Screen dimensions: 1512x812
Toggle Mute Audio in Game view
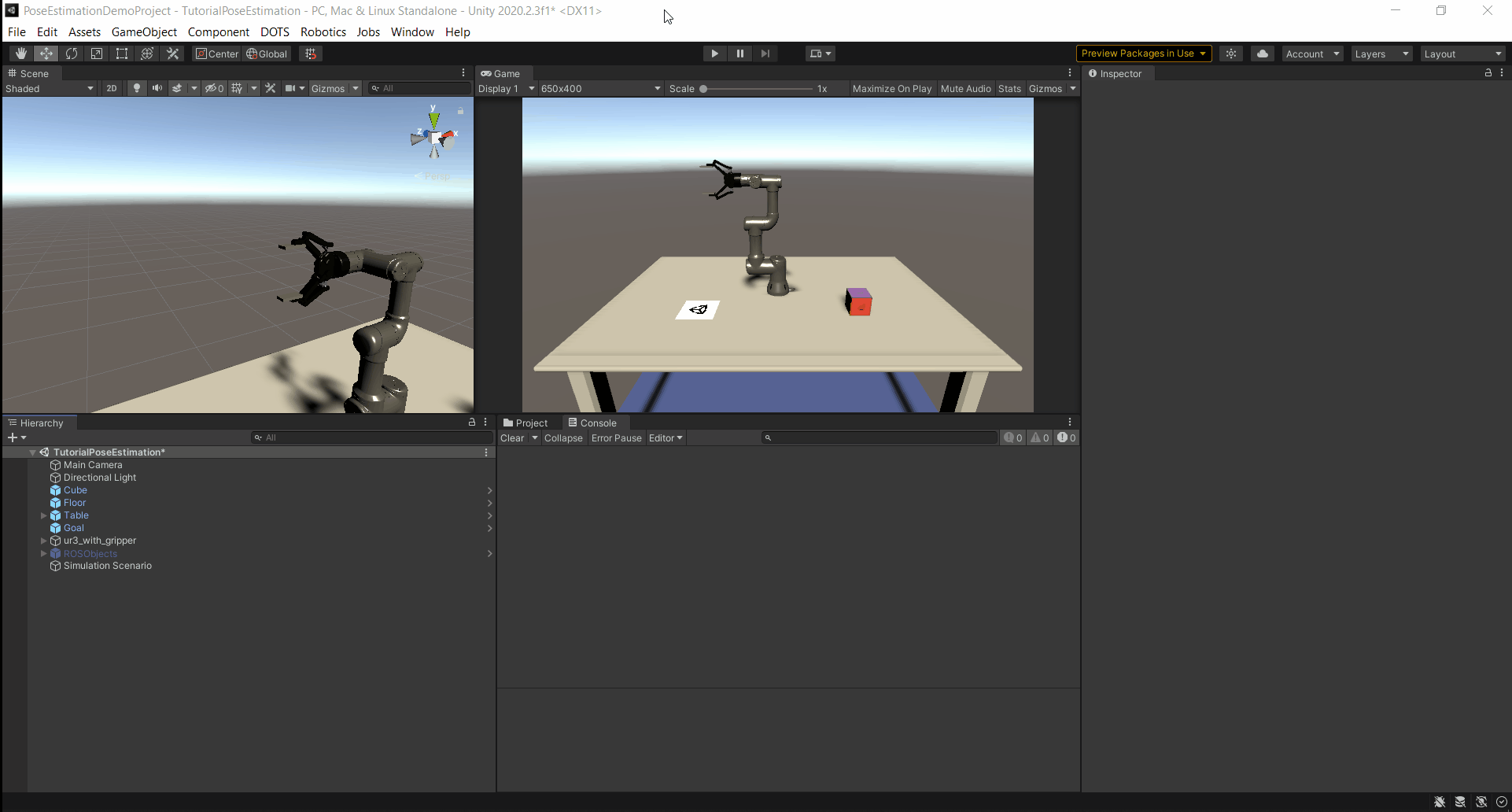point(965,88)
